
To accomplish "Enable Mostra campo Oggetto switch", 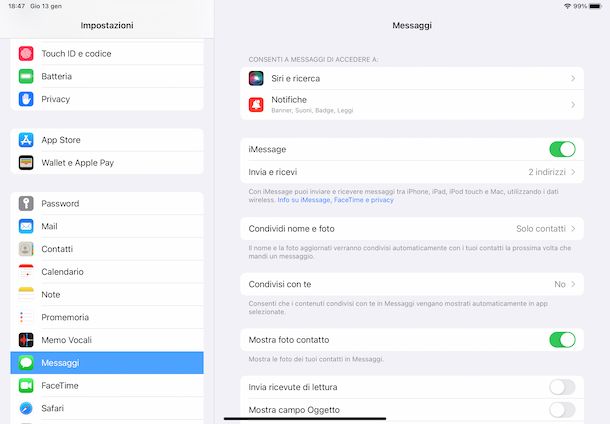I will tap(562, 410).
